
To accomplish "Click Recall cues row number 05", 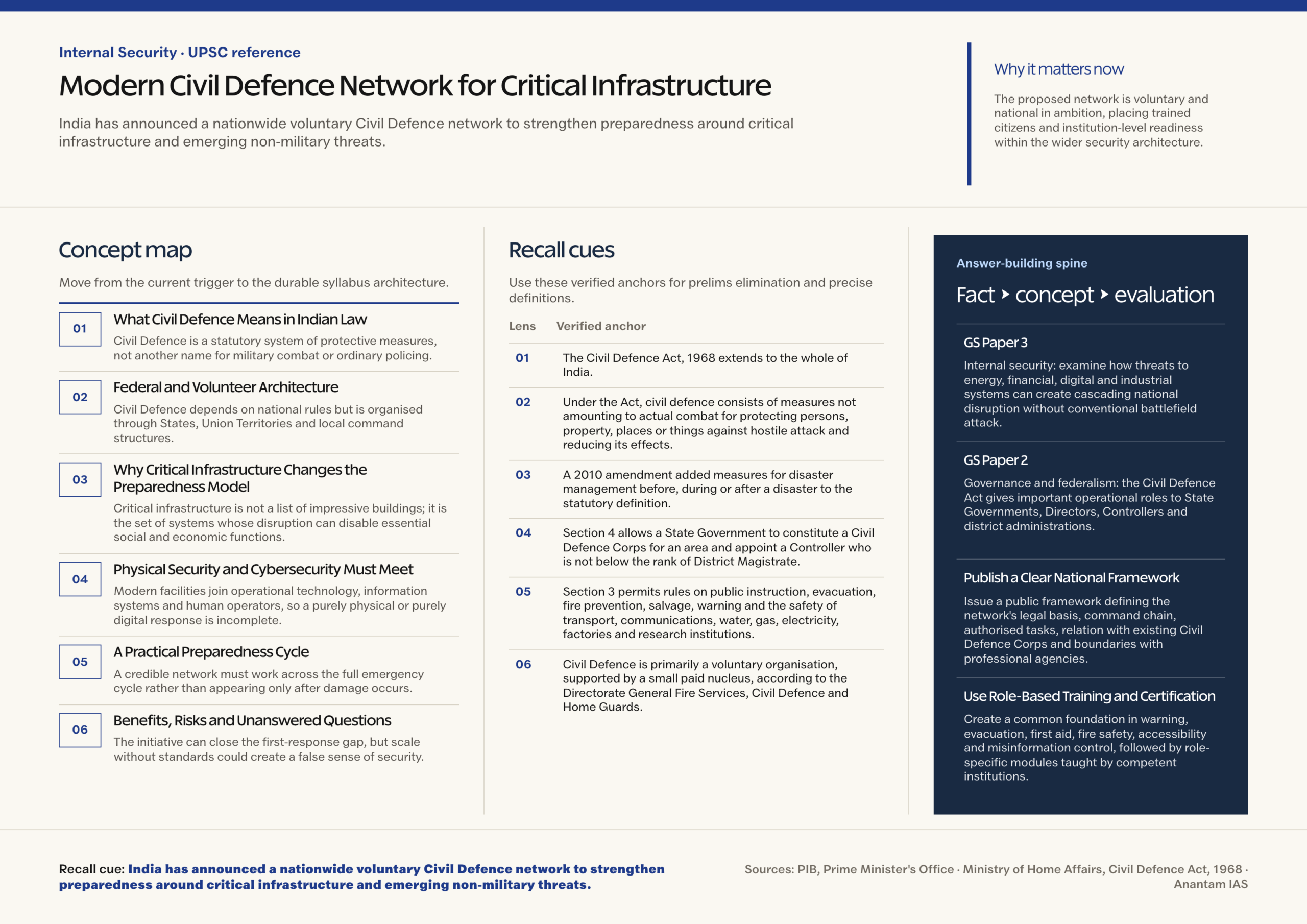I will pos(523,592).
